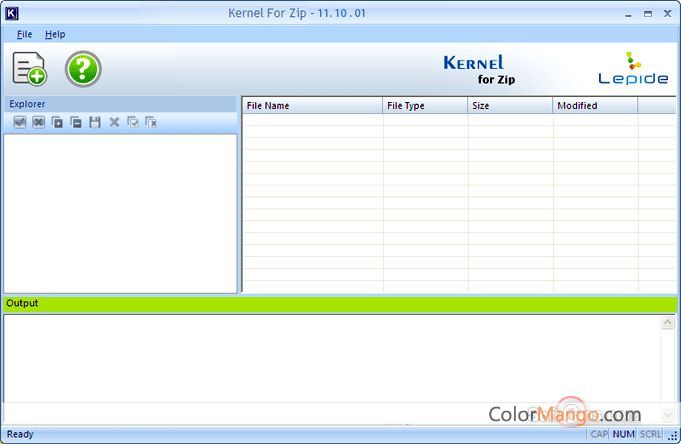This screenshot has height=444, width=681.
Task: Minimize the Kernel For Zip window
Action: [628, 14]
